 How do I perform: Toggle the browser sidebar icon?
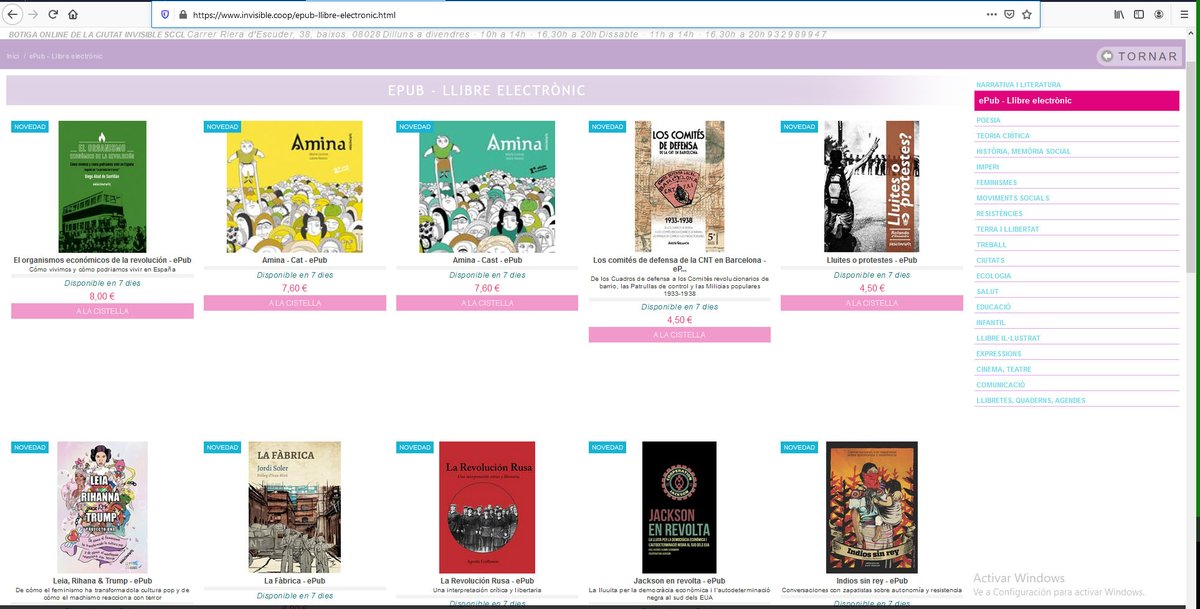click(x=1138, y=15)
